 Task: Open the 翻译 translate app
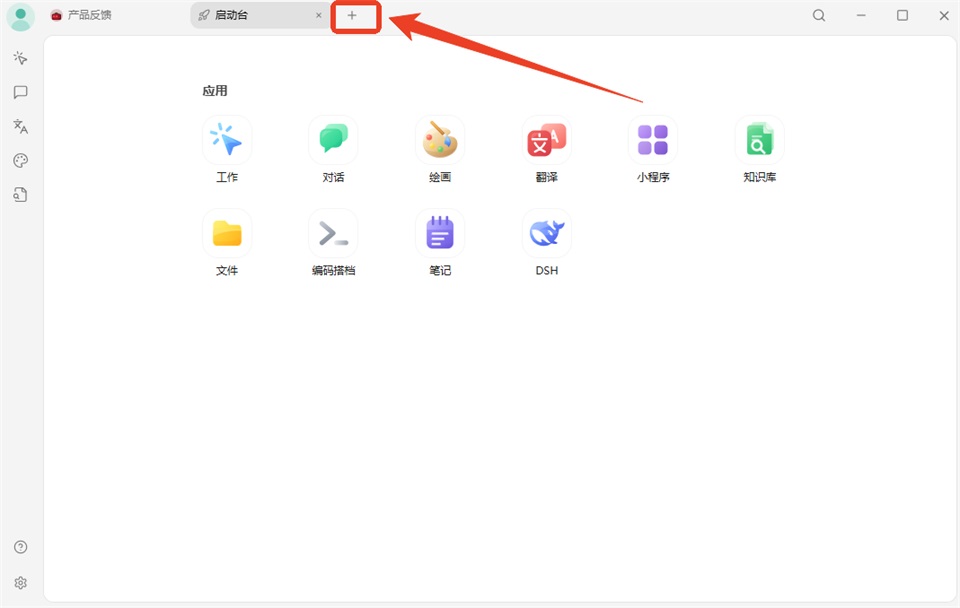point(546,140)
